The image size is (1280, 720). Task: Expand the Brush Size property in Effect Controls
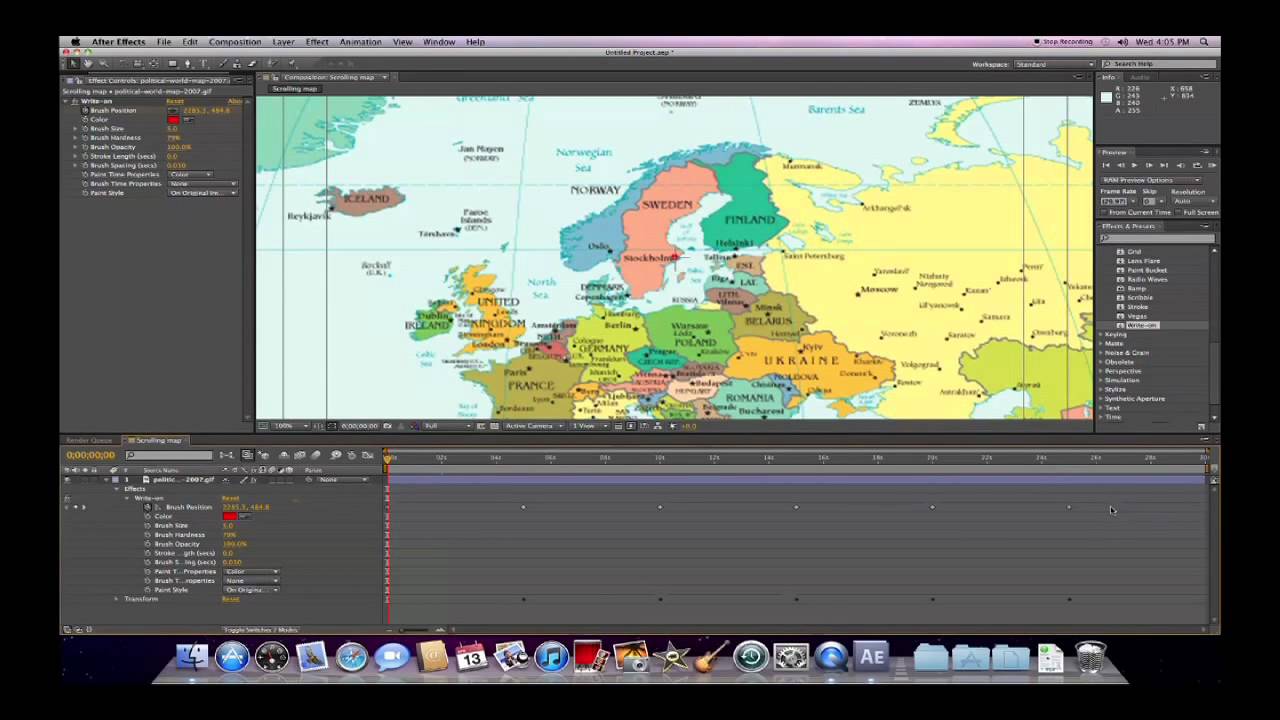(x=75, y=128)
